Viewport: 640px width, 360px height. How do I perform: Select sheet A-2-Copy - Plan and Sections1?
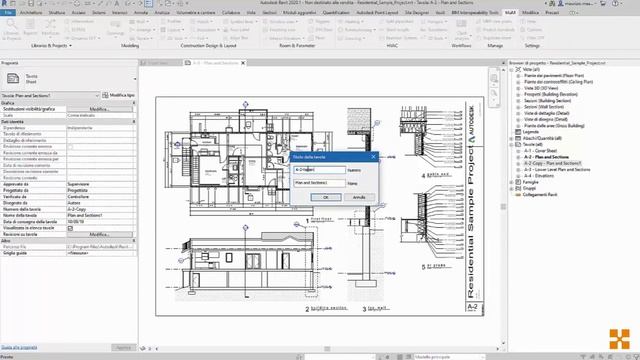(552, 163)
